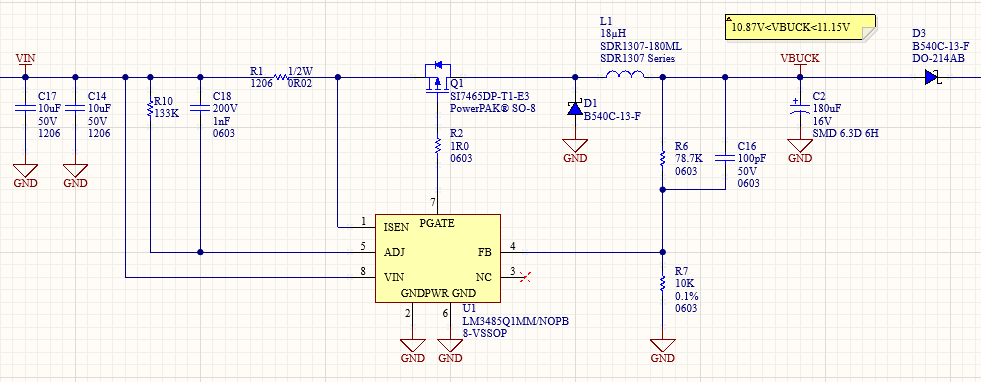Select the C14 capacitor symbol
The height and width of the screenshot is (382, 981).
coord(74,109)
